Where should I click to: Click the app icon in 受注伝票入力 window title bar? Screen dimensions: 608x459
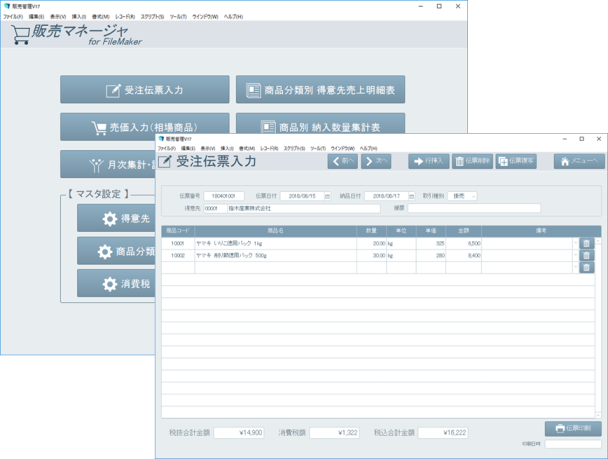161,139
